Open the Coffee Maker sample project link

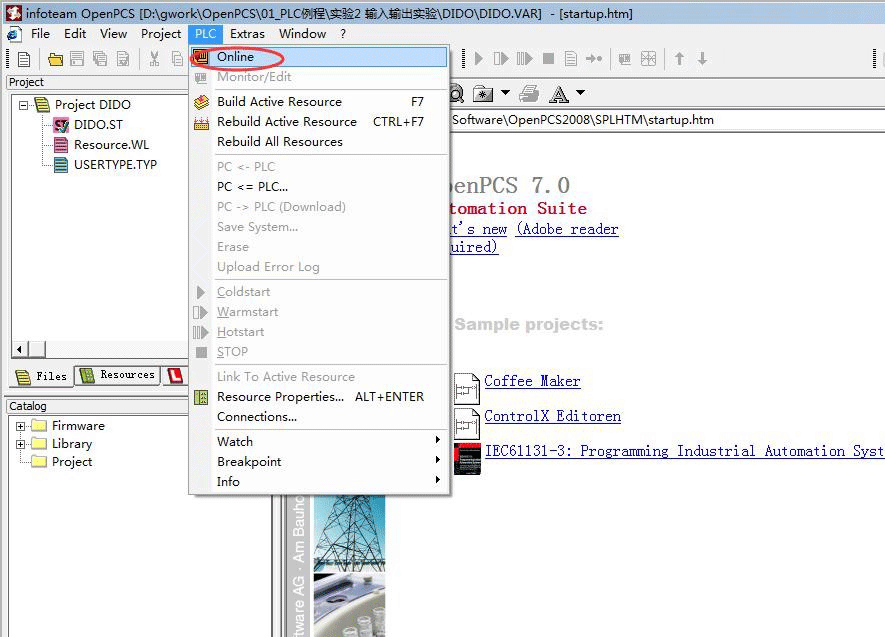click(532, 381)
